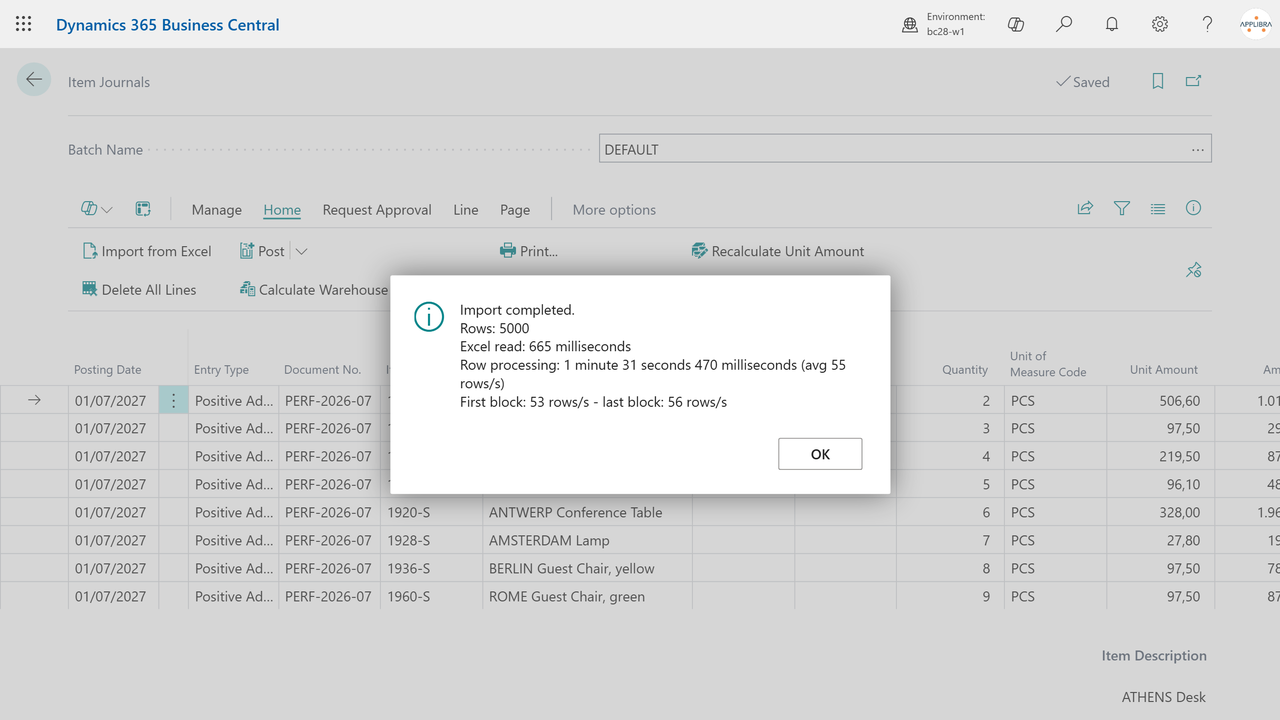Open Copilot from the top bar
The height and width of the screenshot is (720, 1280).
coord(1016,24)
